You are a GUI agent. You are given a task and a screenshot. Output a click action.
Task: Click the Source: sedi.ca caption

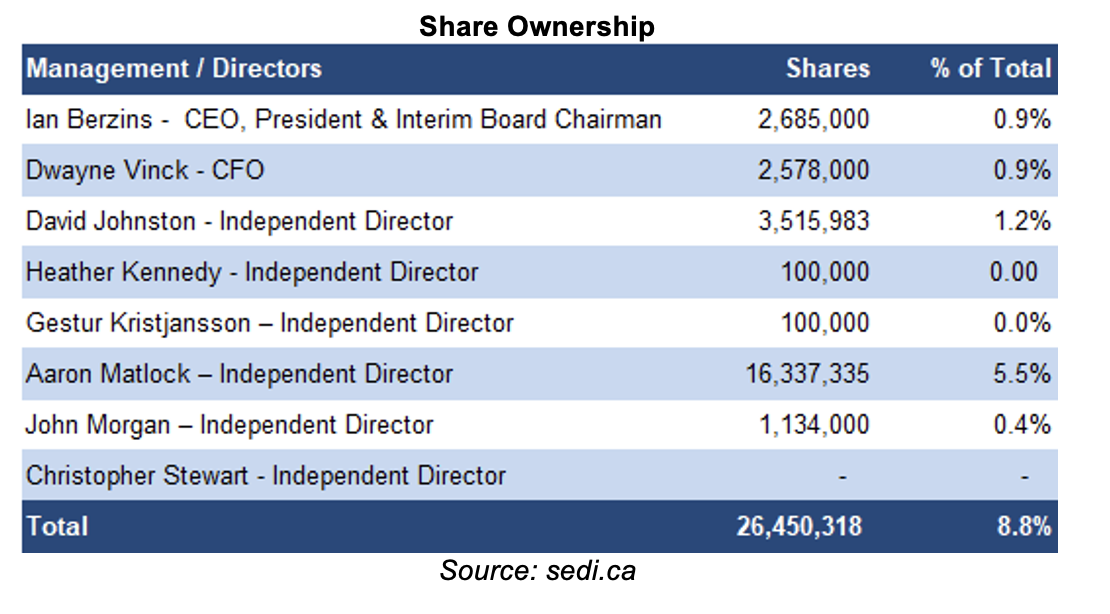537,571
